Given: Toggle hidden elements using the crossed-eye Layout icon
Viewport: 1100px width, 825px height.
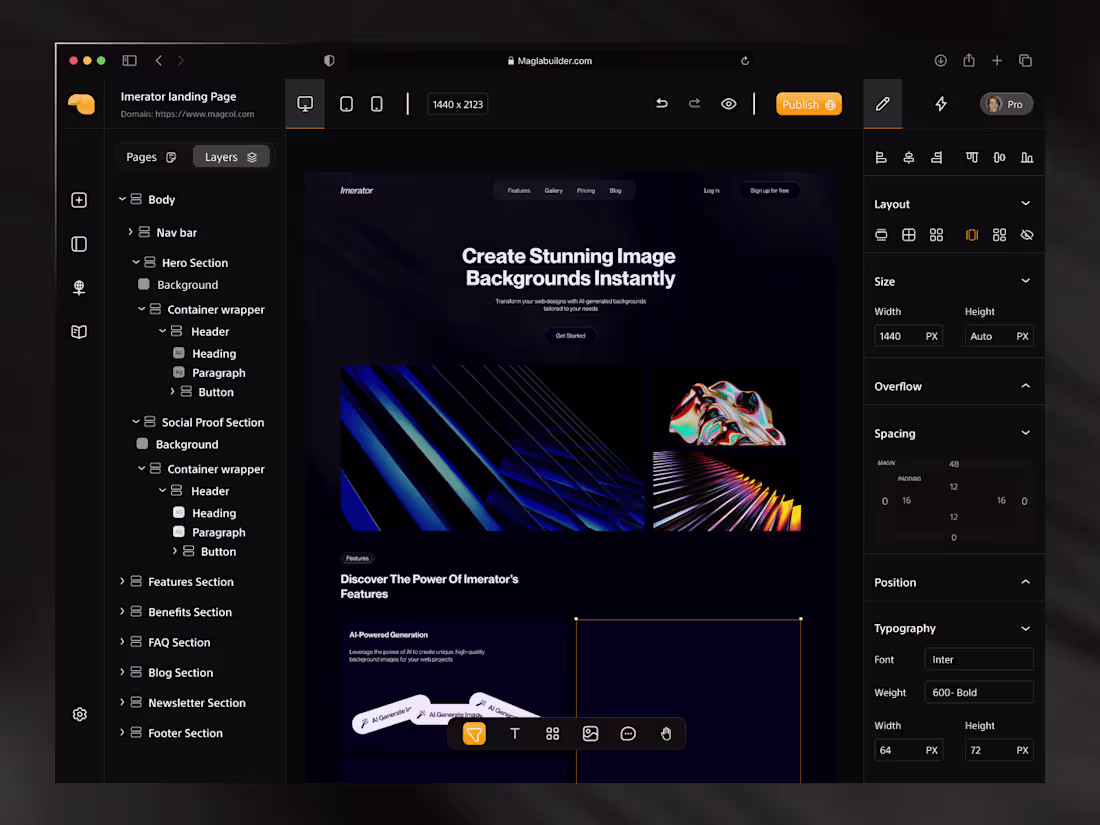Looking at the screenshot, I should pyautogui.click(x=1026, y=234).
